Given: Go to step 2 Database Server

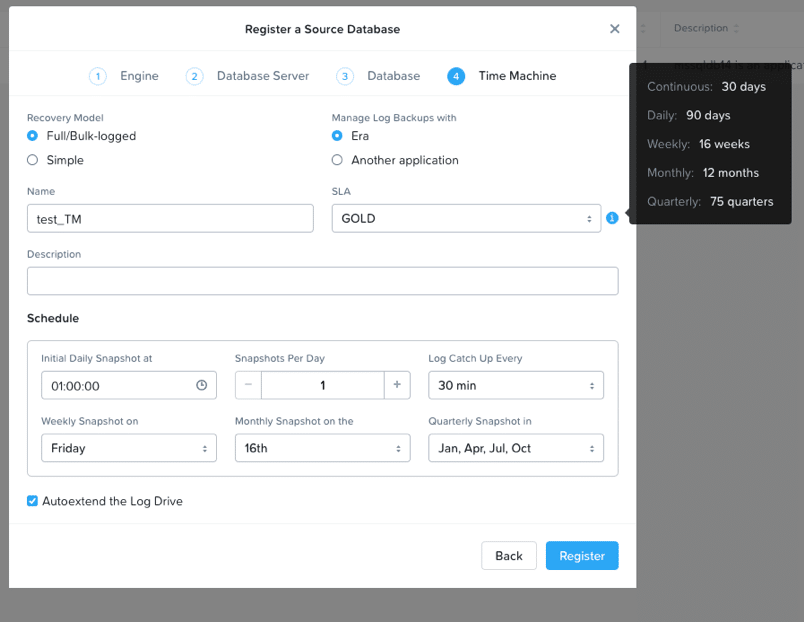Looking at the screenshot, I should coord(248,76).
